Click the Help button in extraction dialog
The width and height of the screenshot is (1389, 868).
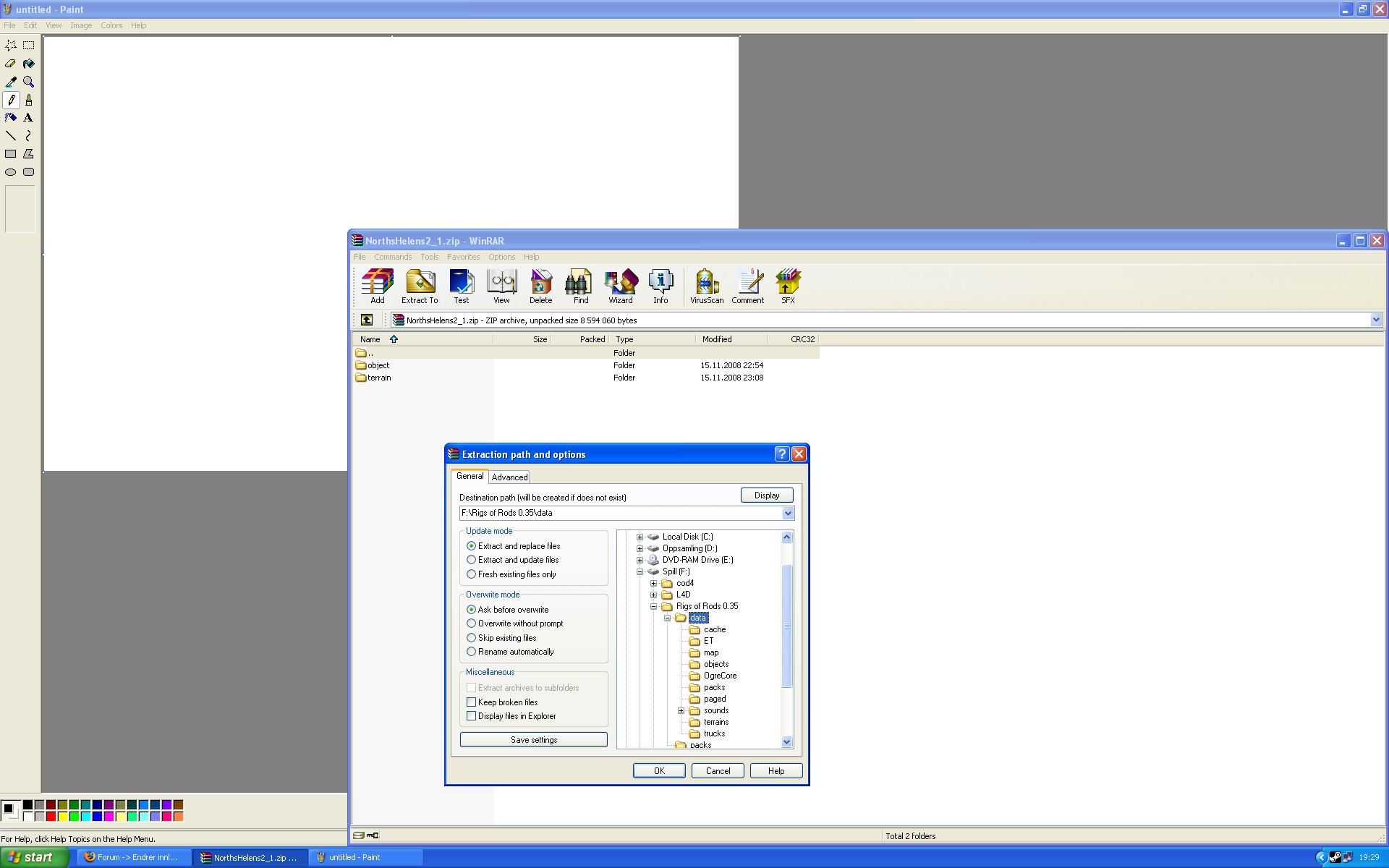[776, 771]
